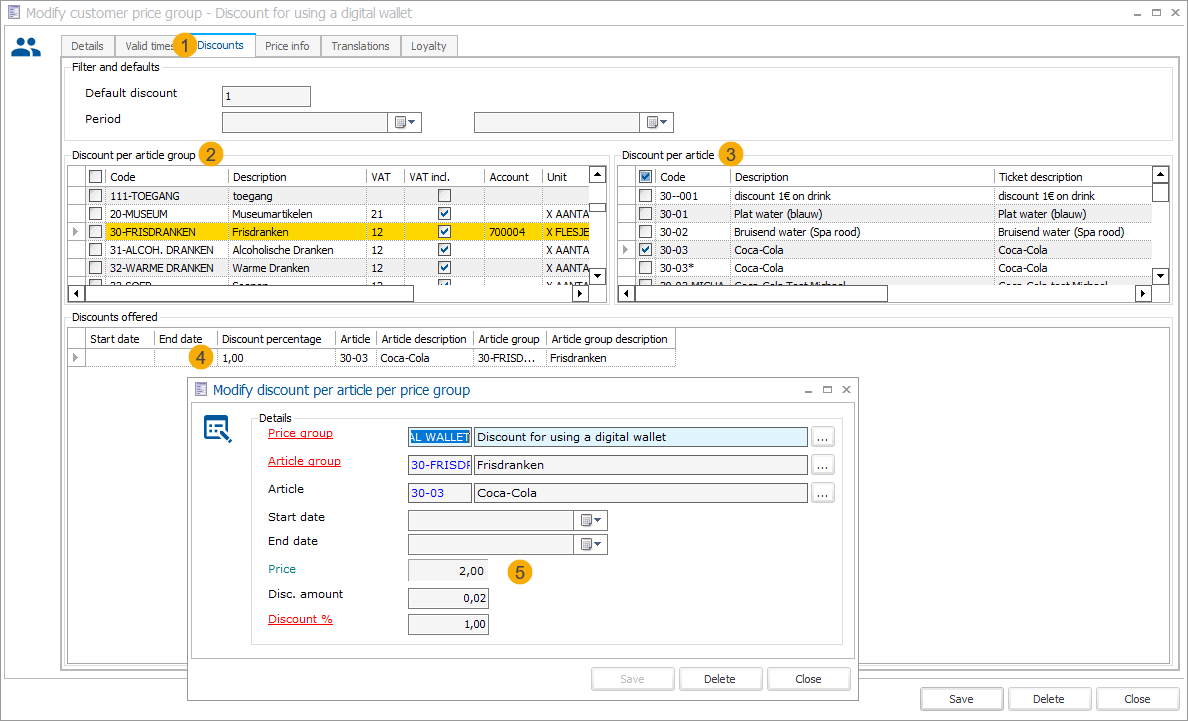
Task: Check the 20-MUSEUM article group checkbox
Action: [95, 214]
